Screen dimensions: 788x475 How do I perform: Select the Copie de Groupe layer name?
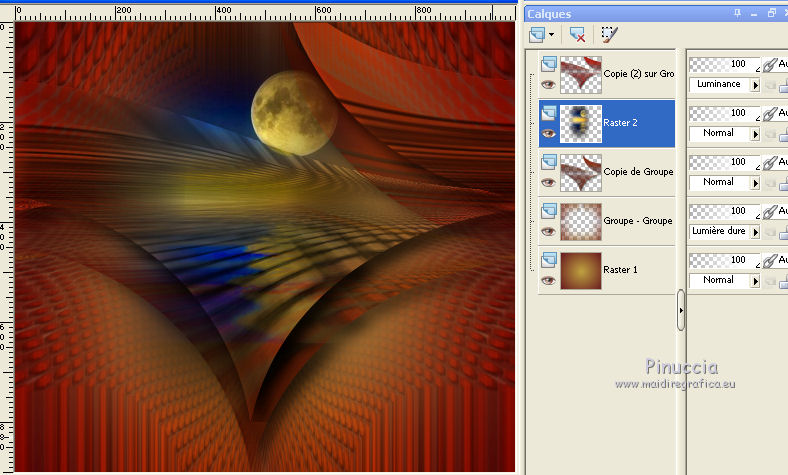point(638,172)
